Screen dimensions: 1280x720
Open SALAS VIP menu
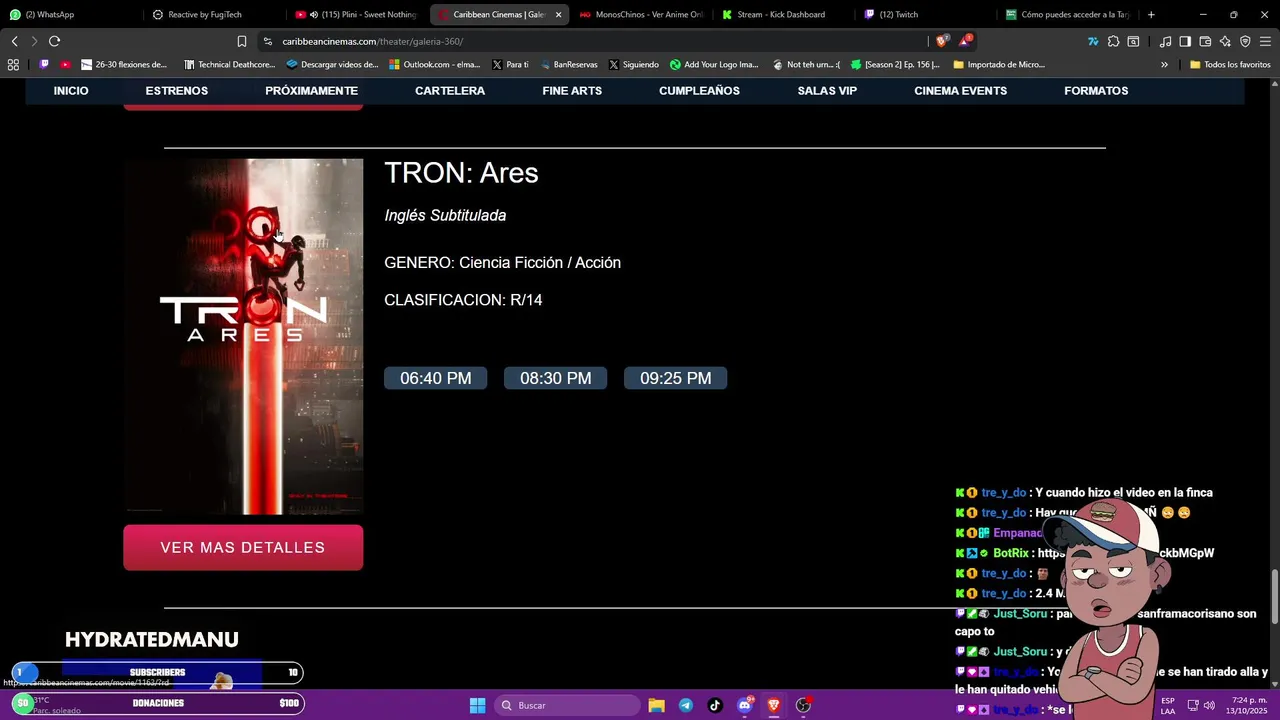[827, 90]
